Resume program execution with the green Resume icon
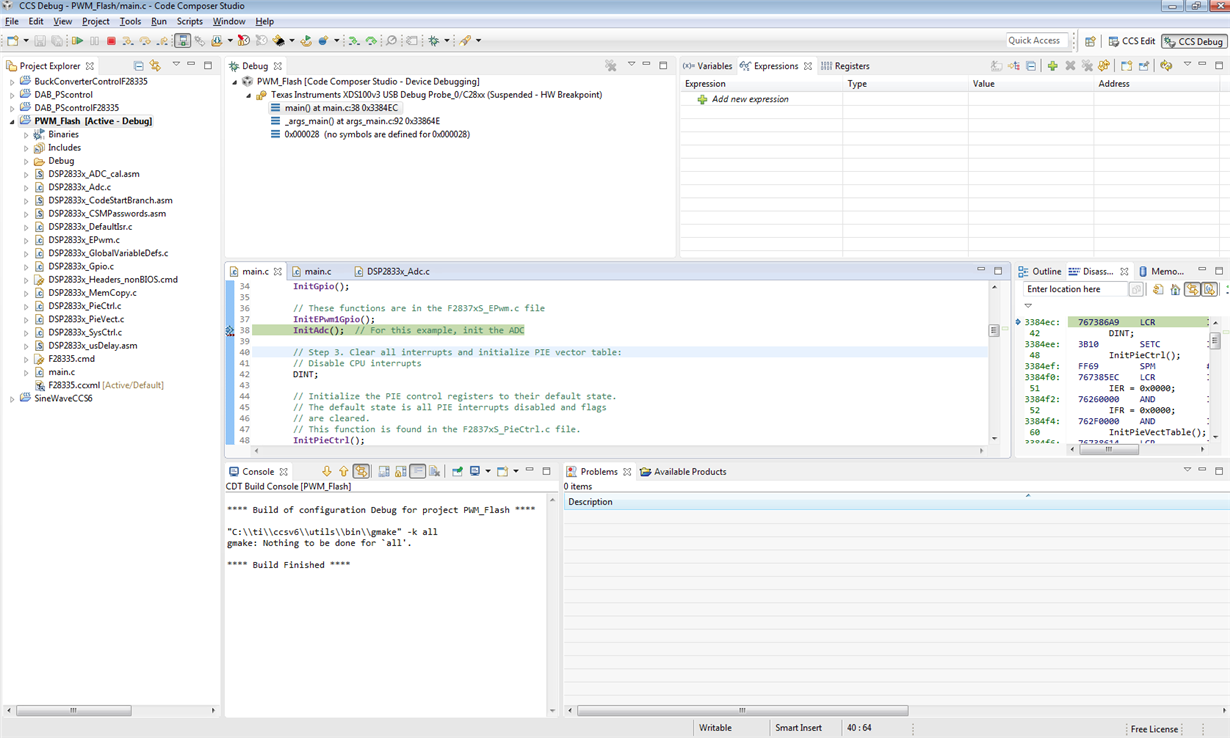 [x=78, y=40]
